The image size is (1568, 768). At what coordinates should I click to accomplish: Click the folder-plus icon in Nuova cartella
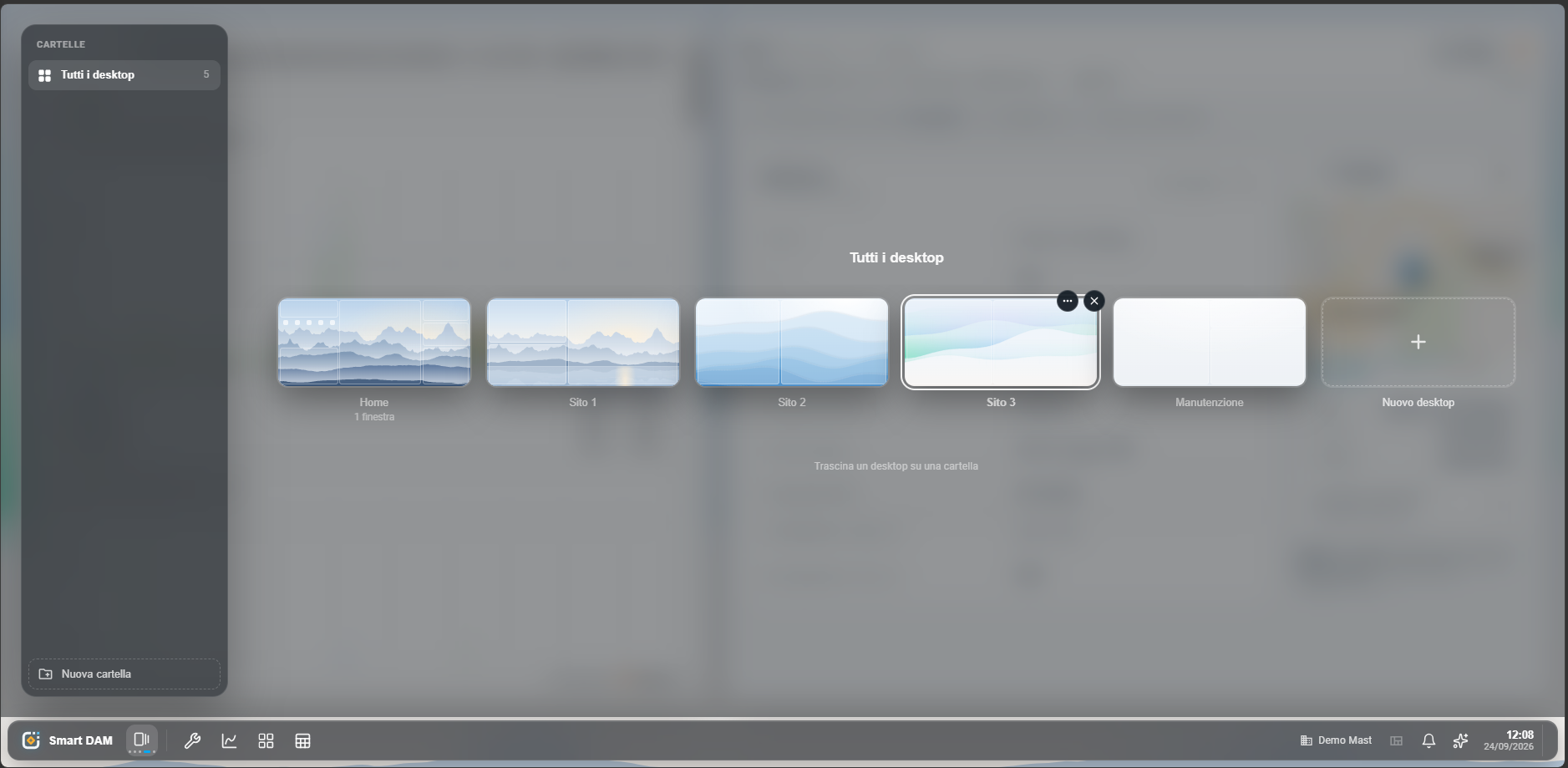46,674
